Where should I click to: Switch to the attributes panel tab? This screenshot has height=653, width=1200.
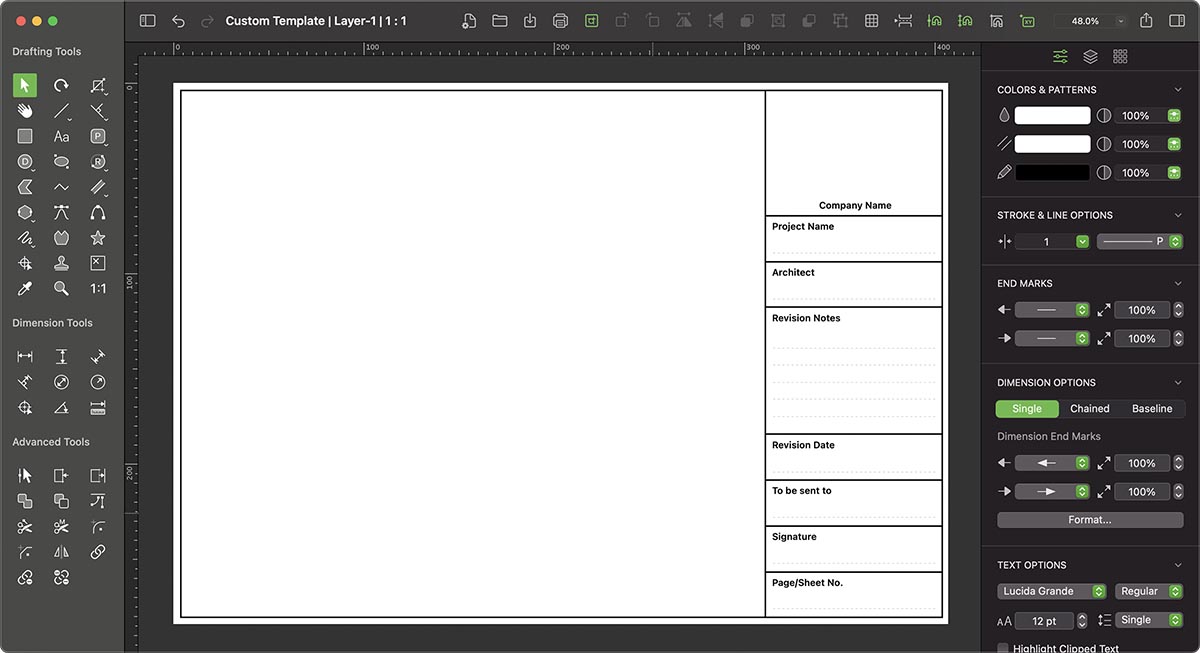pos(1060,56)
